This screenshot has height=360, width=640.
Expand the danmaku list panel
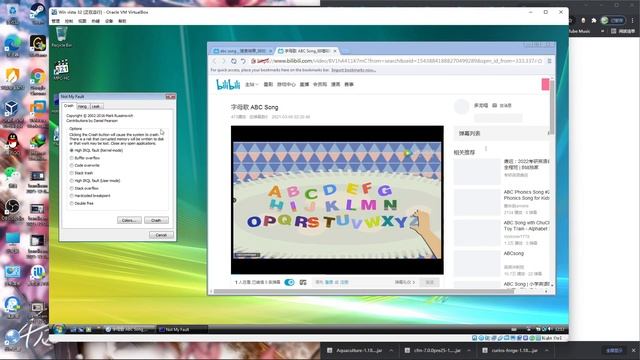pyautogui.click(x=502, y=133)
